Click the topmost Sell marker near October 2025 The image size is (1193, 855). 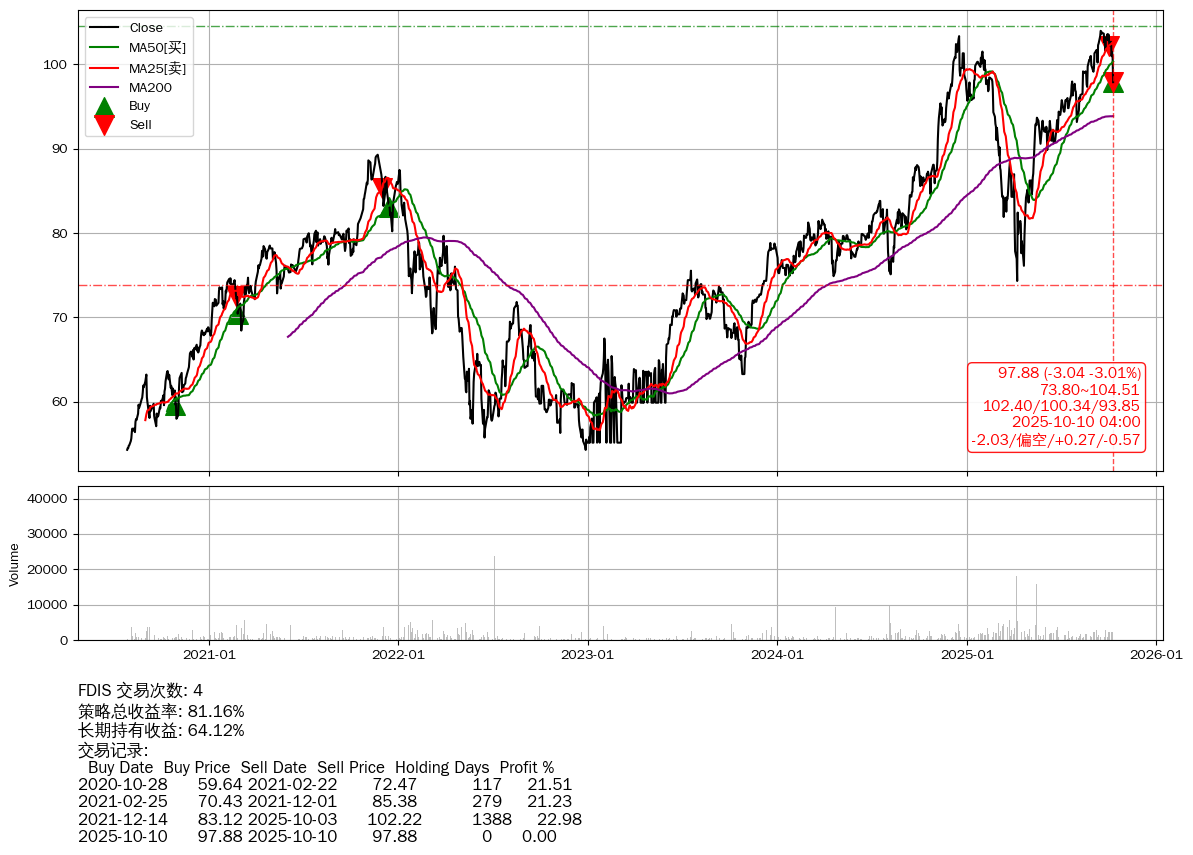tap(1110, 46)
